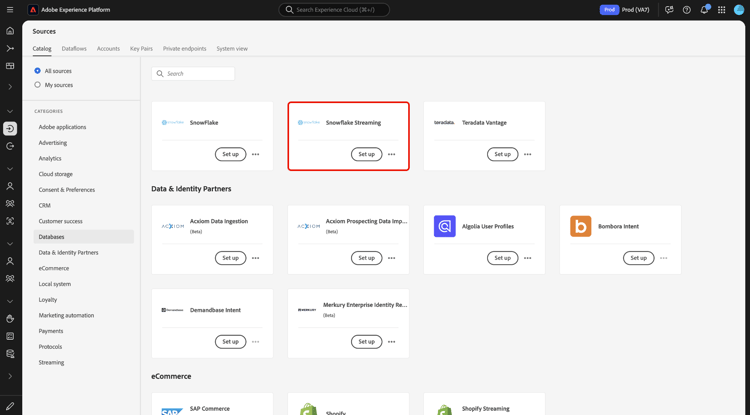Image resolution: width=750 pixels, height=415 pixels.
Task: Open the selected Sources icon in left rail
Action: pos(10,129)
